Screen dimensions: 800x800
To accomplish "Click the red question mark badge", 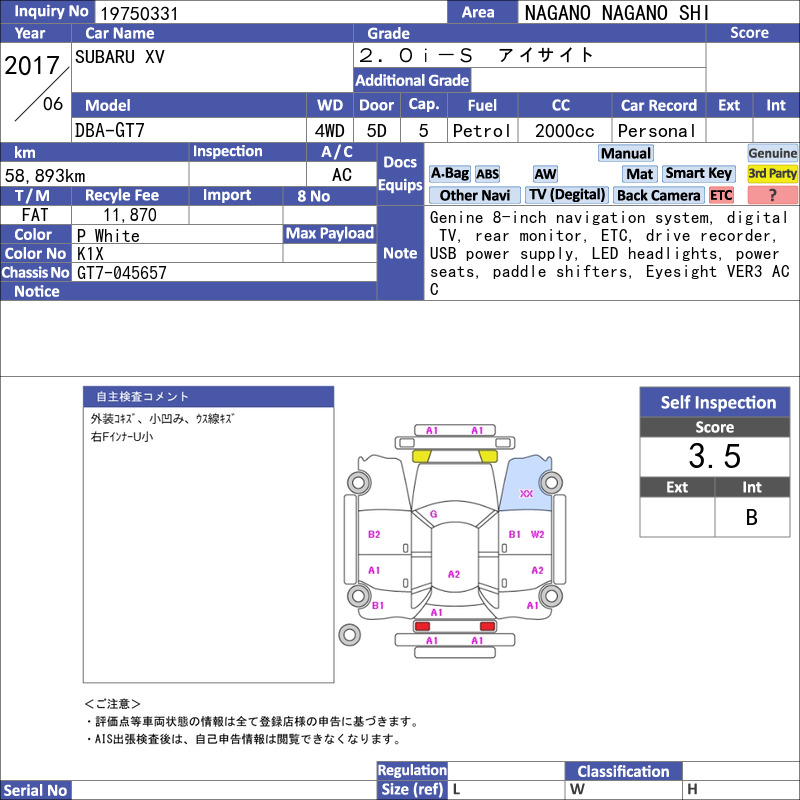I will pyautogui.click(x=772, y=195).
